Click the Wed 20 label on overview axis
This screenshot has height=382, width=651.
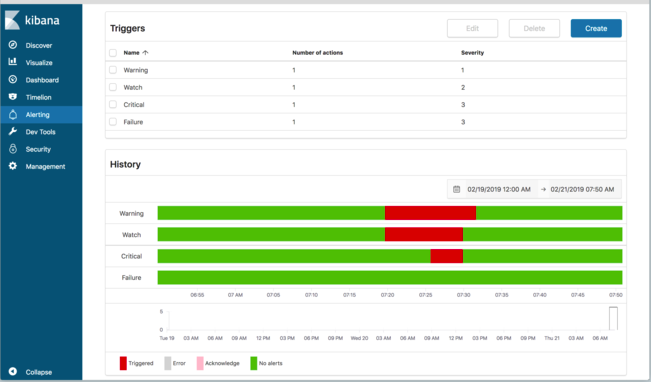coord(360,338)
